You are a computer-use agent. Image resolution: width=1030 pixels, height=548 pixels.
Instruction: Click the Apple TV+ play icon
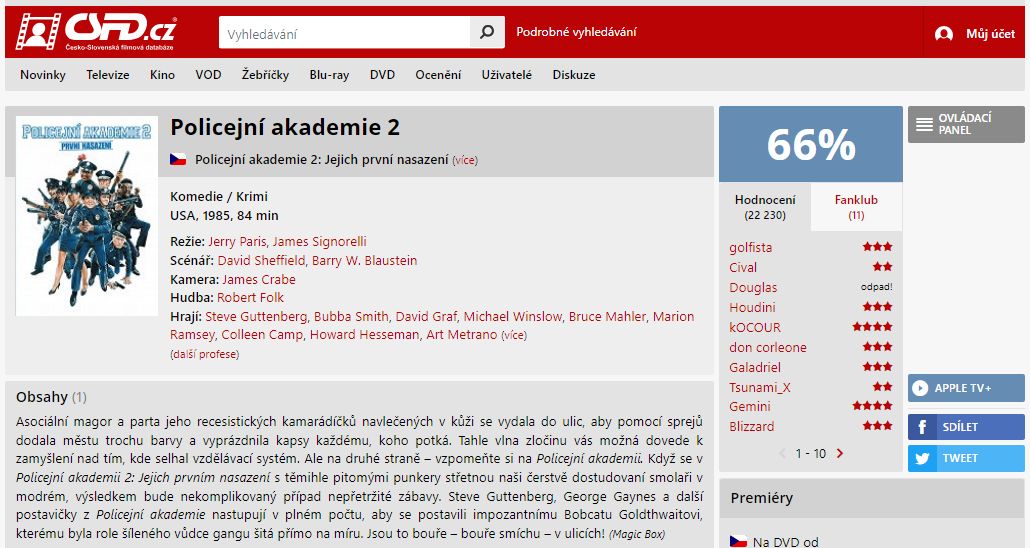(920, 388)
